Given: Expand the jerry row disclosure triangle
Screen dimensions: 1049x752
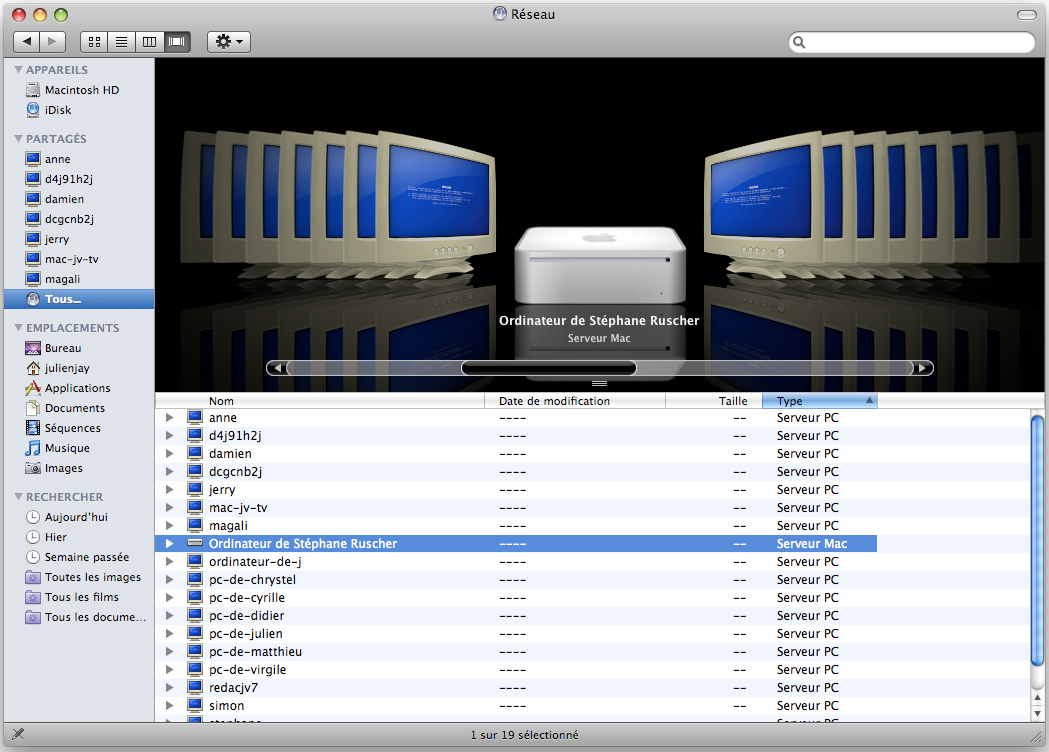Looking at the screenshot, I should tap(169, 490).
